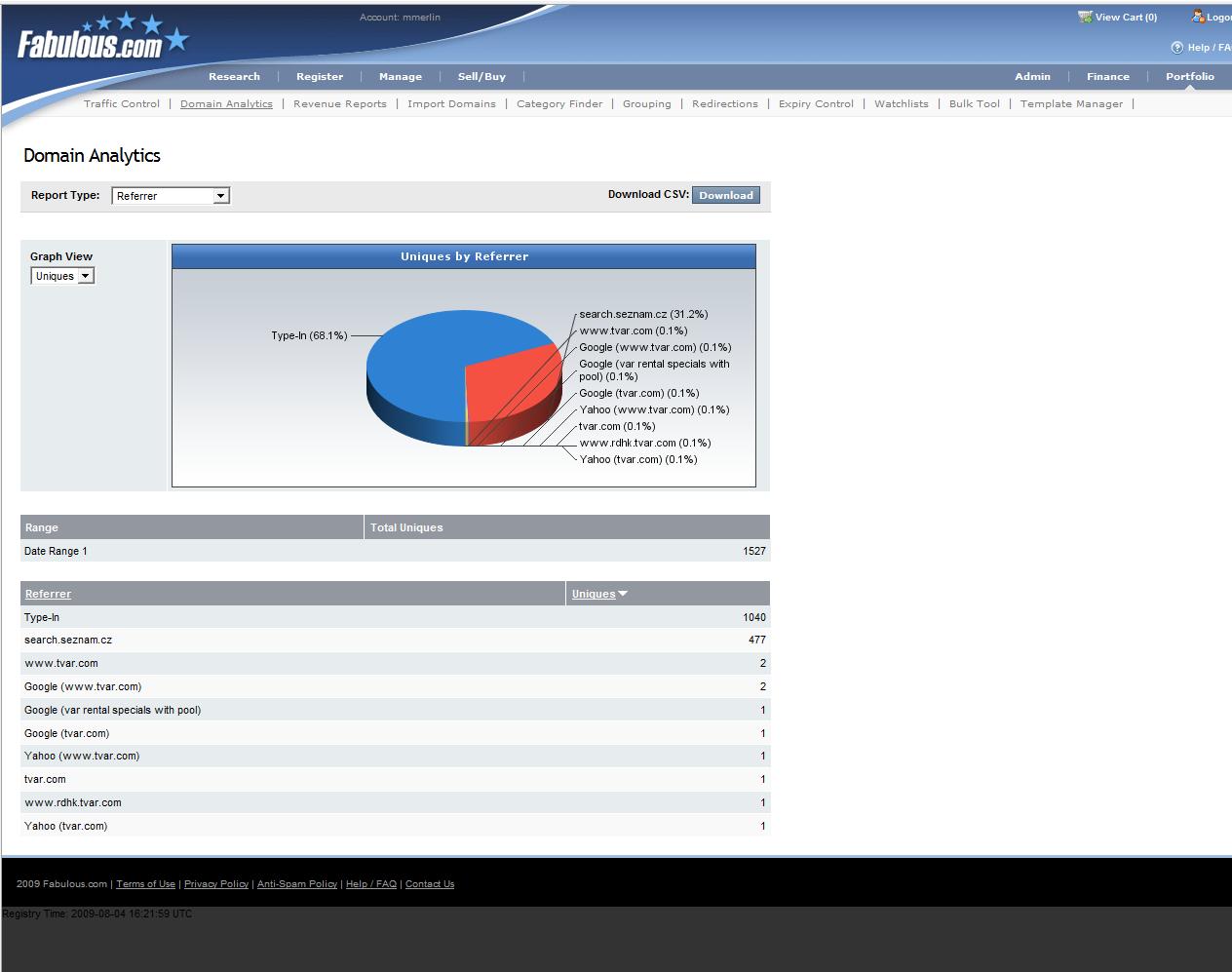Open Revenue Reports
Viewport: 1232px width, 972px height.
(x=340, y=103)
